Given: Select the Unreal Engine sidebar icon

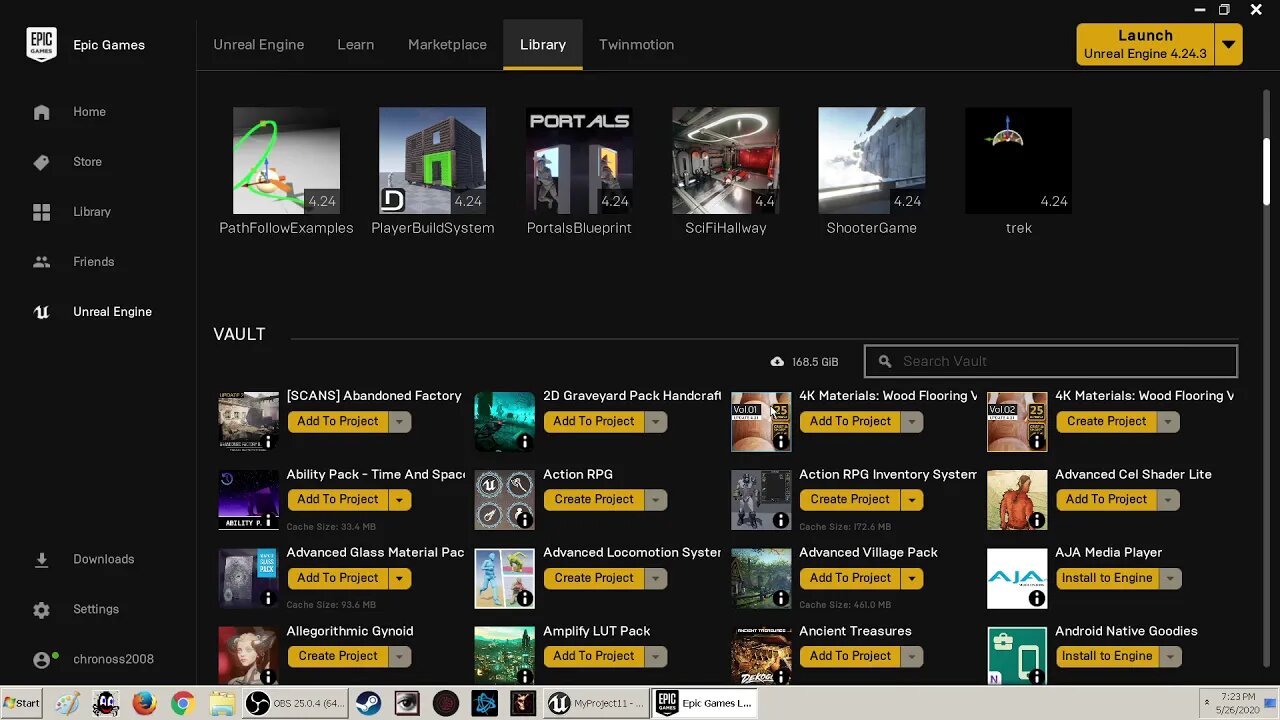Looking at the screenshot, I should click(x=41, y=312).
